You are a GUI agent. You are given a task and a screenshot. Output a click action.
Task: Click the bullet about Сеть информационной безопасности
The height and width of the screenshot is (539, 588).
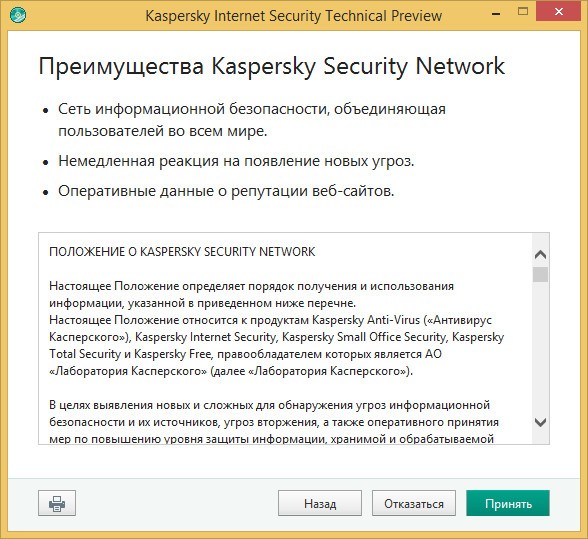coord(252,120)
